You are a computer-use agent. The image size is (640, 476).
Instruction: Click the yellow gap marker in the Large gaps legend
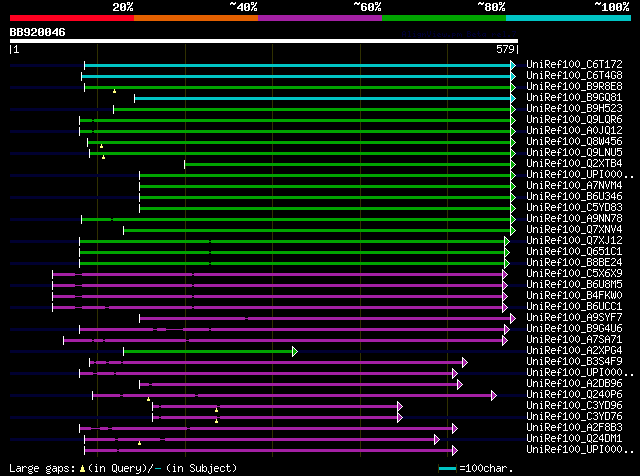[x=82, y=469]
